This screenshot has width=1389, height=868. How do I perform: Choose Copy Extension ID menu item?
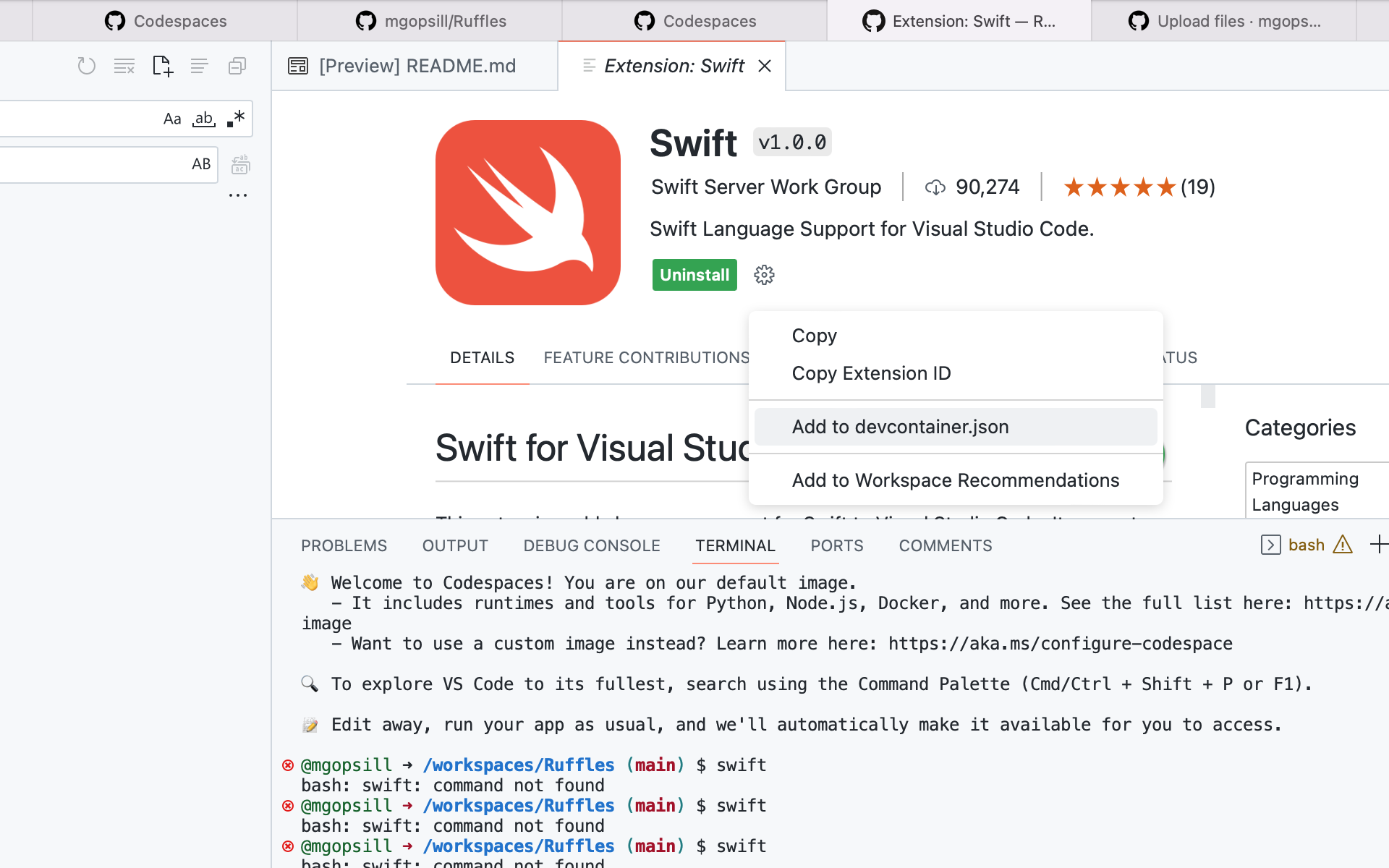(x=956, y=373)
